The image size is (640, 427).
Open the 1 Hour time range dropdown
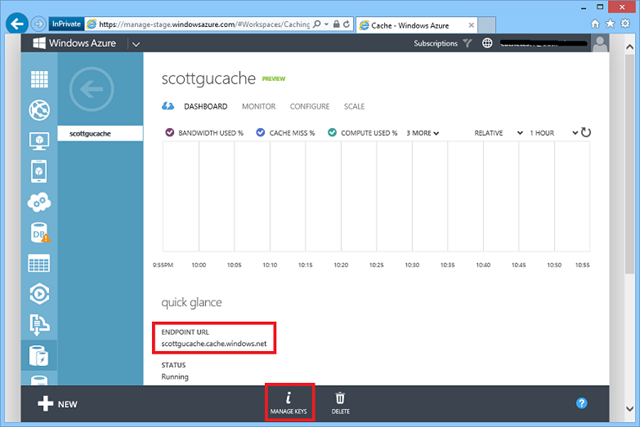(553, 133)
